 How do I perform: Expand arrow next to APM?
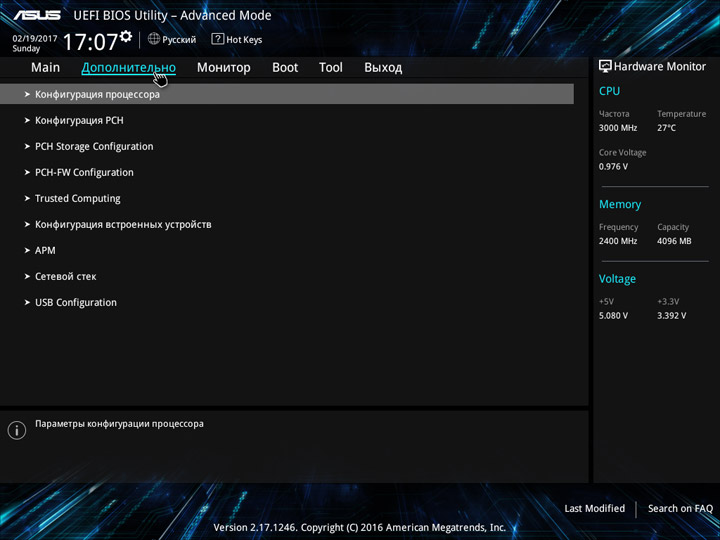[27, 251]
